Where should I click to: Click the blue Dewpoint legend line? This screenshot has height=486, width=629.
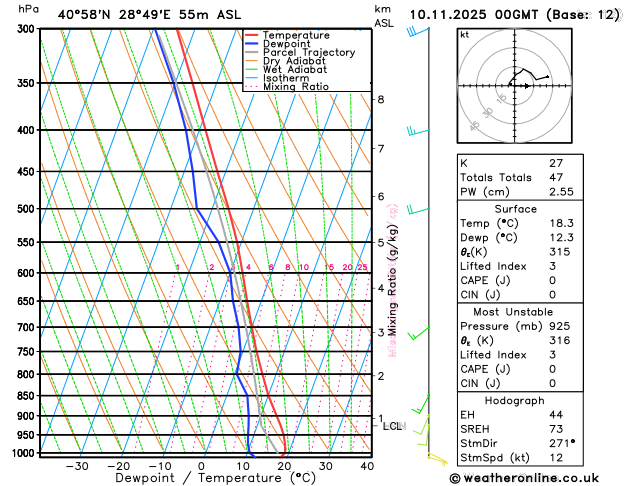click(x=252, y=44)
